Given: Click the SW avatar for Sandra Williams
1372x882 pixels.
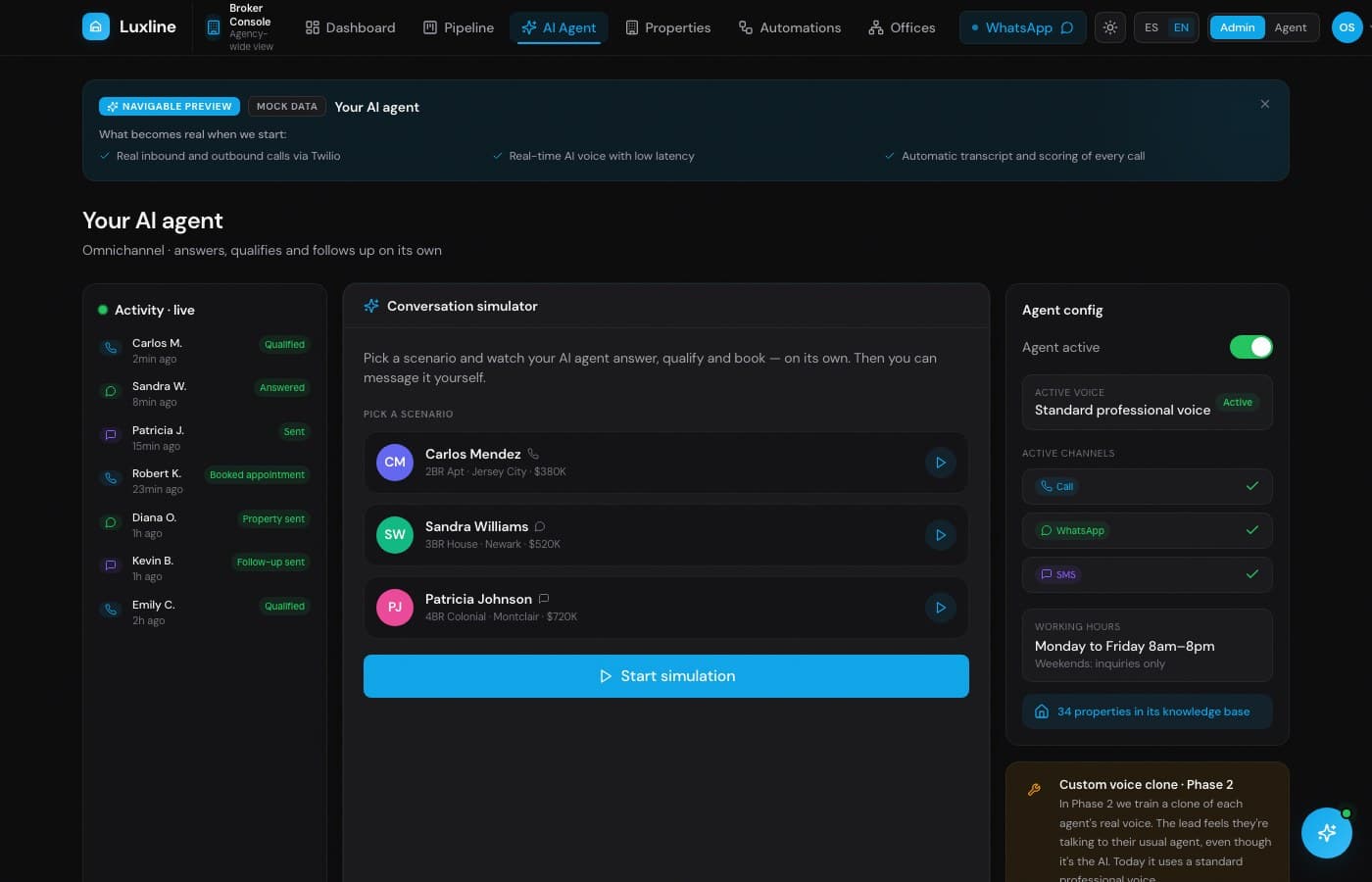Looking at the screenshot, I should (395, 535).
